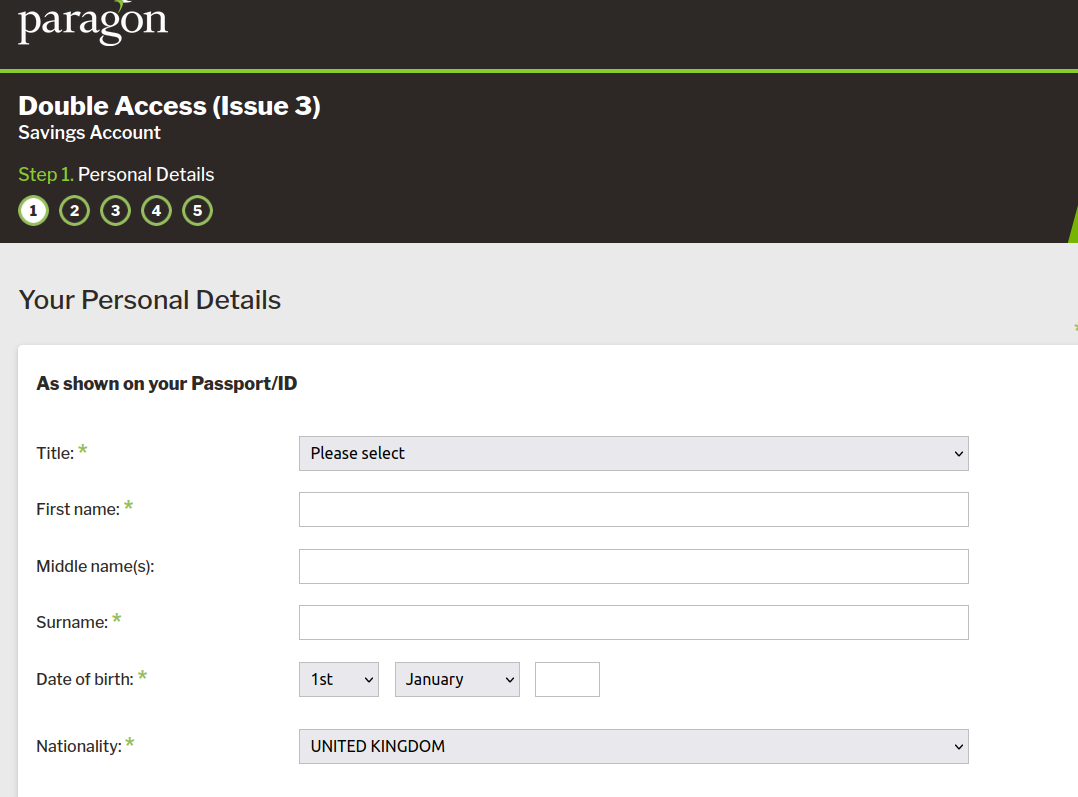Open date of birth day dropdown
The height and width of the screenshot is (797, 1078).
pyautogui.click(x=338, y=679)
